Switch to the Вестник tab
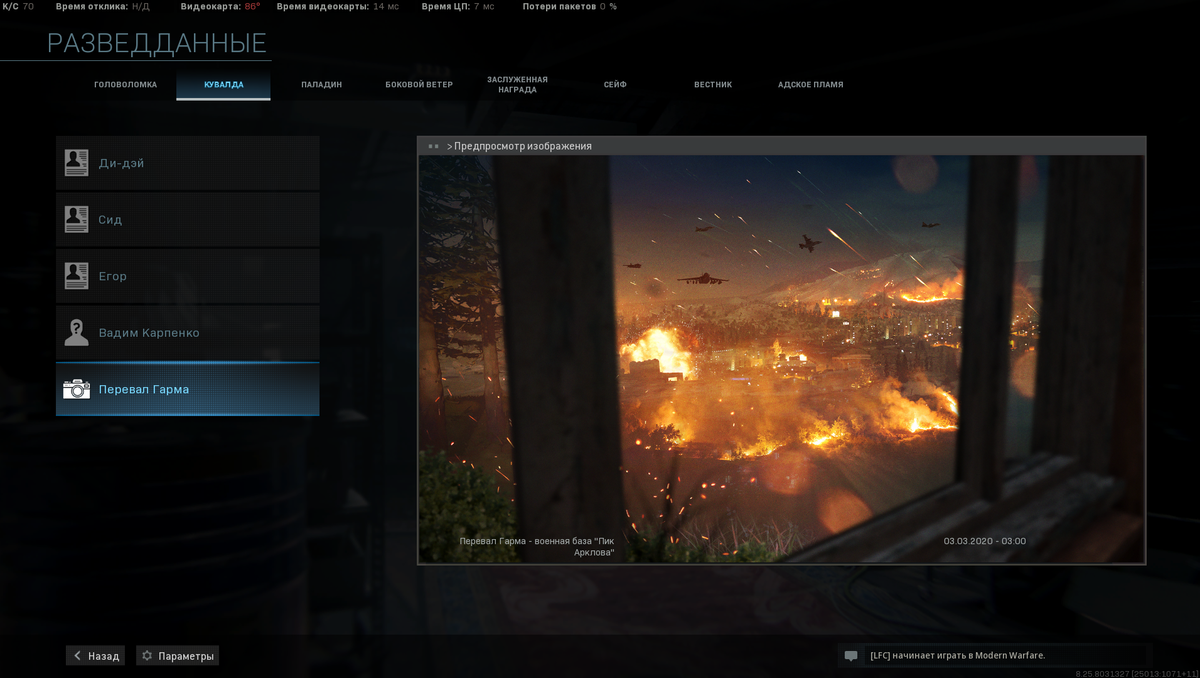Screen dimensions: 1200x678 click(713, 85)
